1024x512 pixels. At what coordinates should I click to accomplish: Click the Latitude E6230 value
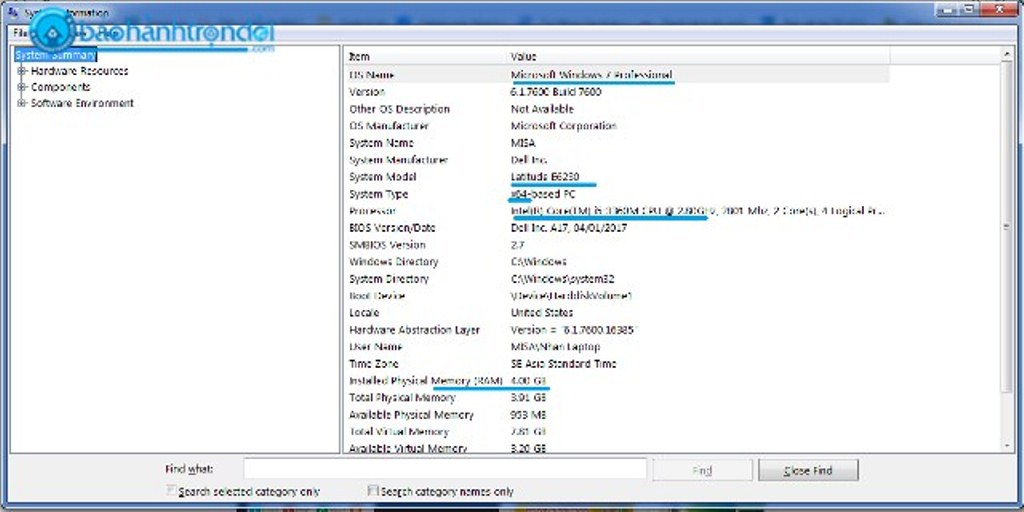(545, 177)
